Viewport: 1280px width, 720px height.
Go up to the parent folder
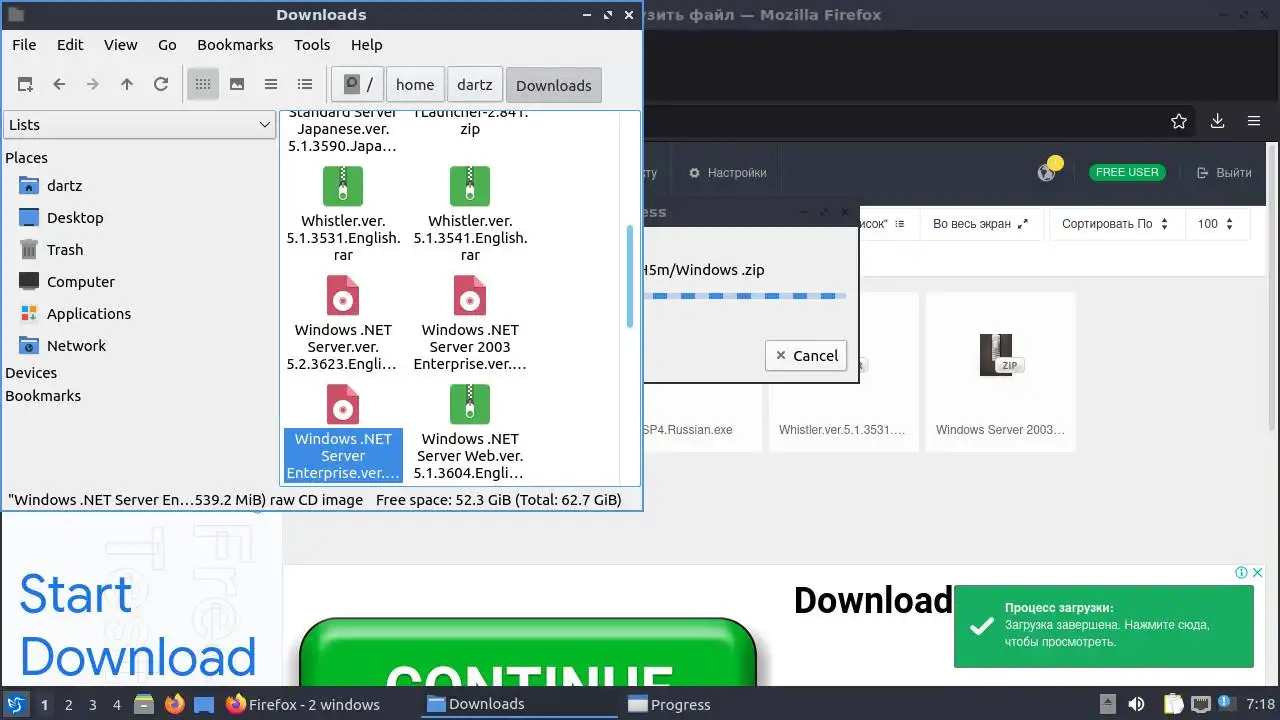point(127,85)
